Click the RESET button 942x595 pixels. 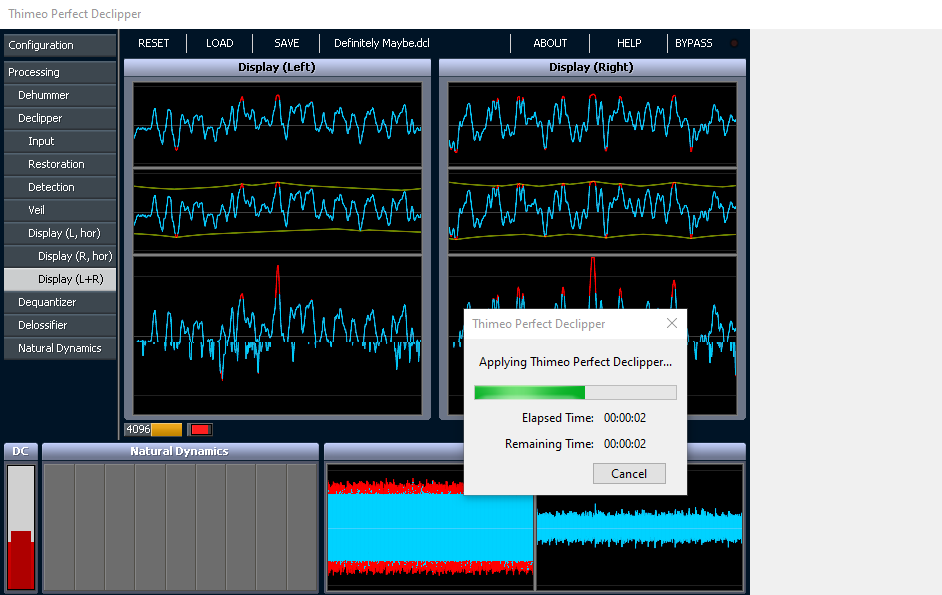[153, 43]
